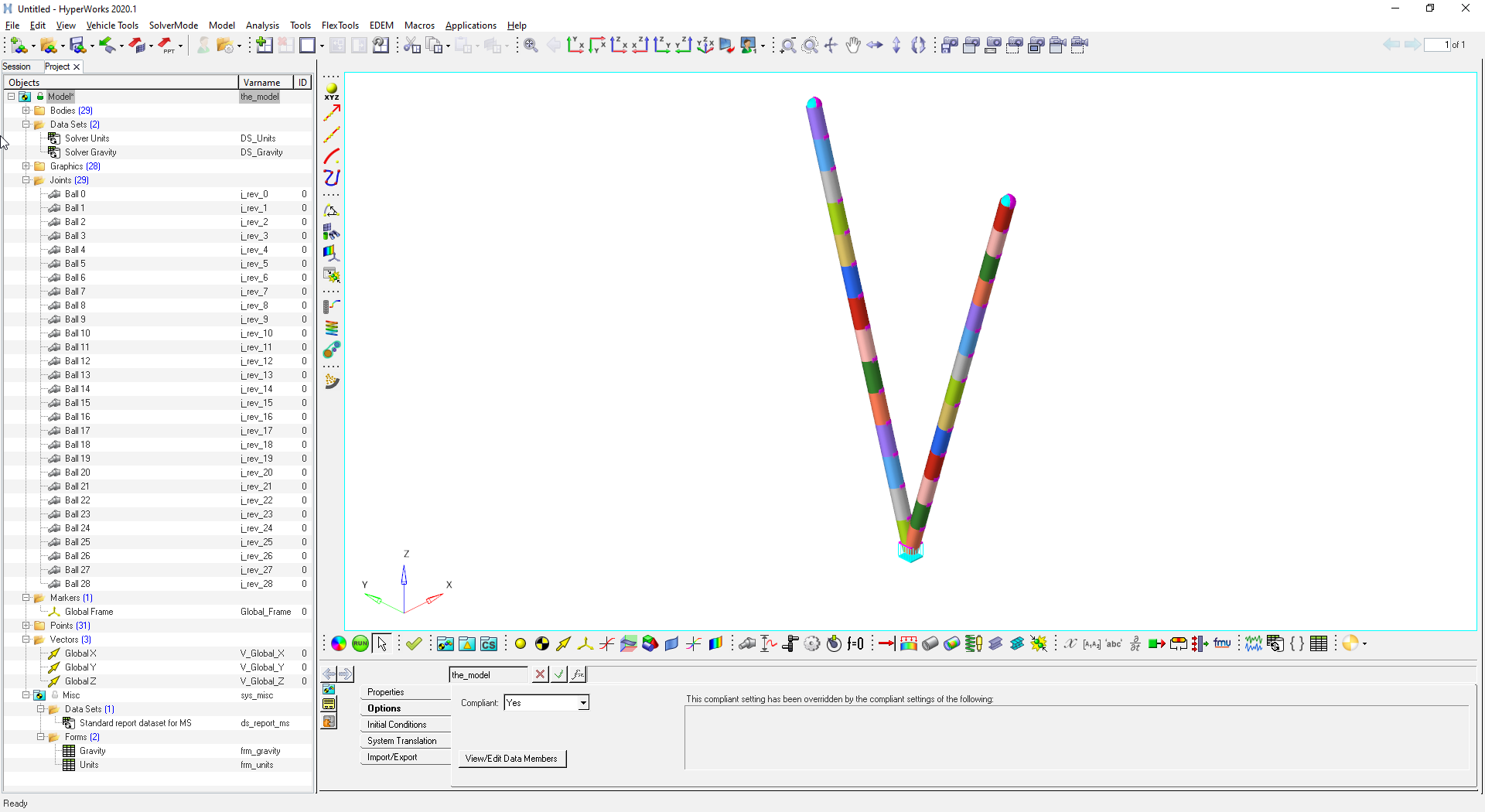
Task: Click the scissors Cut page icon
Action: coord(412,46)
